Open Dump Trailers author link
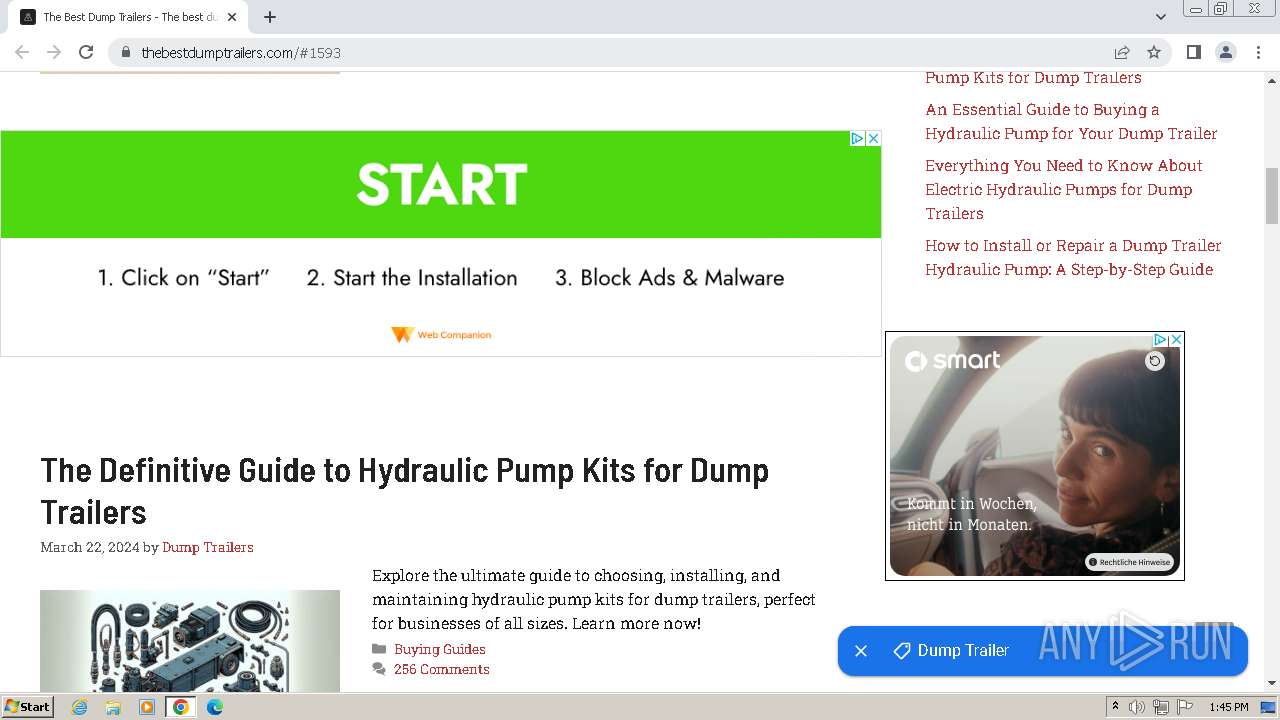Viewport: 1280px width, 720px height. tap(208, 547)
